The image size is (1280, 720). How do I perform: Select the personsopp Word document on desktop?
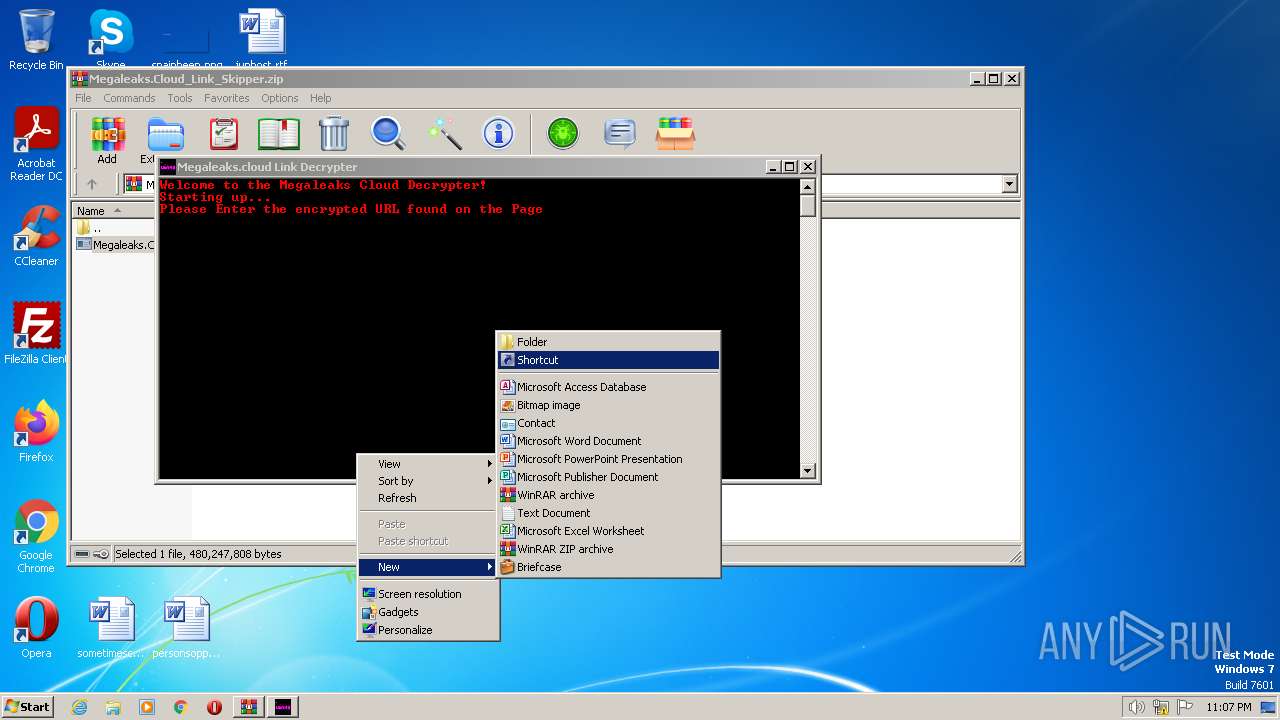[186, 628]
